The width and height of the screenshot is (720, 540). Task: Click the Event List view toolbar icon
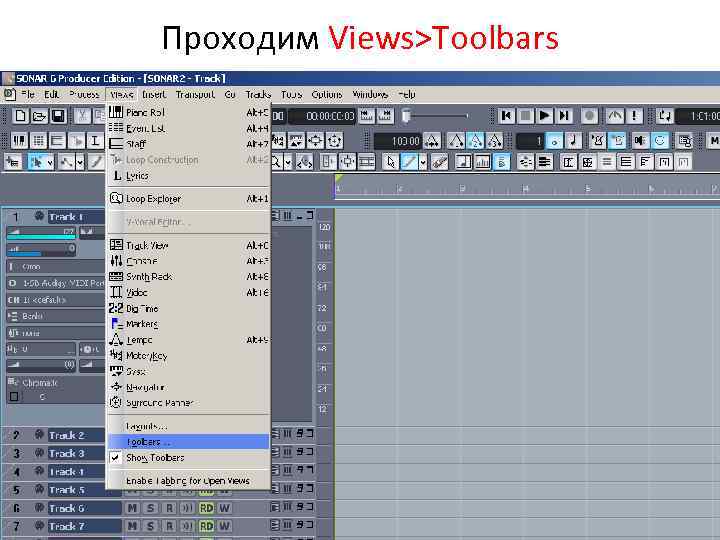tap(39, 141)
